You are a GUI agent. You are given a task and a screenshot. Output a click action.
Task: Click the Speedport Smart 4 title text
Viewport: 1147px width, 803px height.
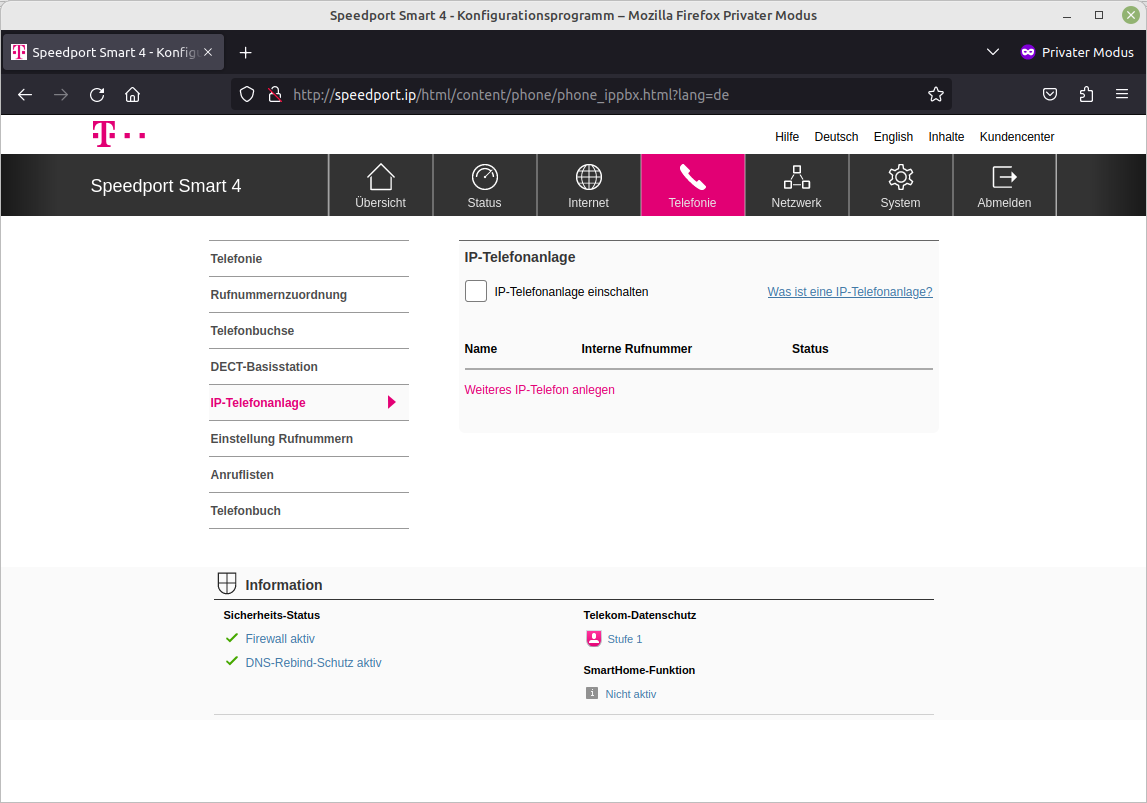click(166, 186)
